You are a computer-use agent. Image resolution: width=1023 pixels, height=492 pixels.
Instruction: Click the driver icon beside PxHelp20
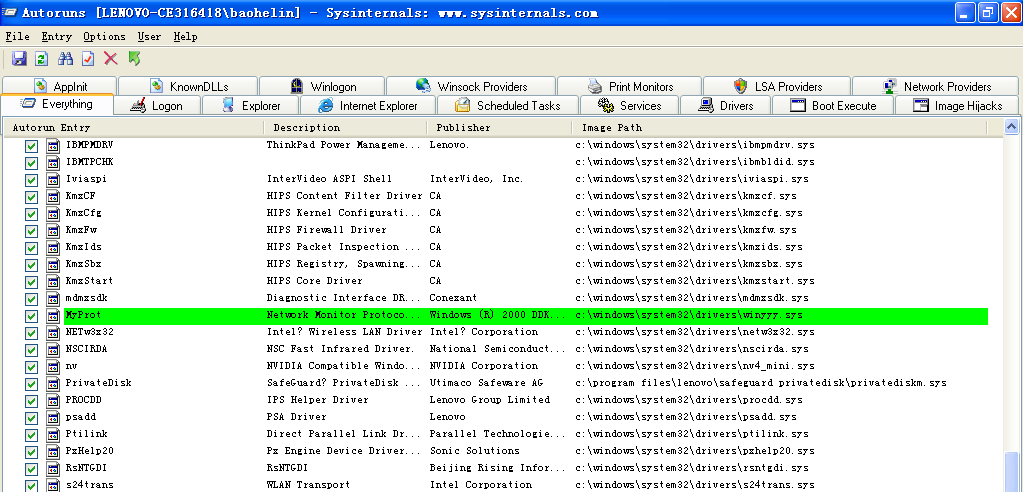click(x=53, y=452)
